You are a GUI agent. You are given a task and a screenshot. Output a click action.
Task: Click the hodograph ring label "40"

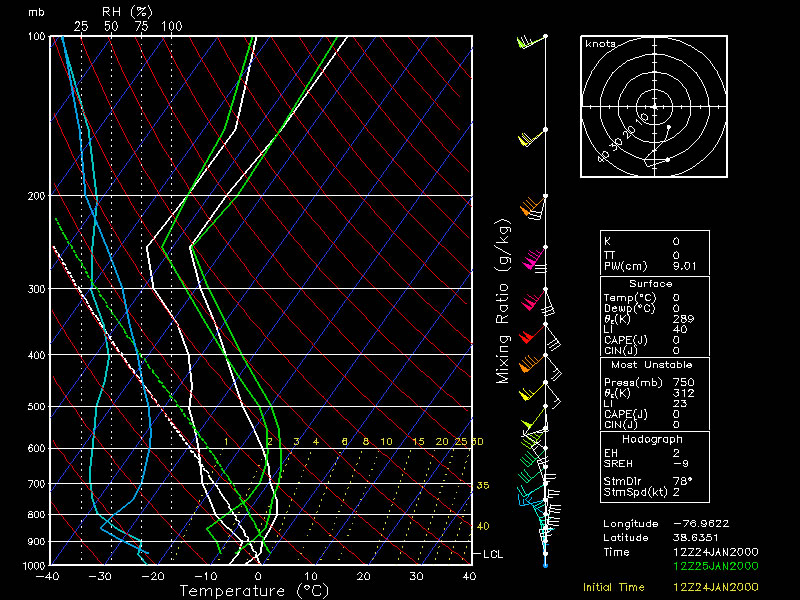(604, 156)
